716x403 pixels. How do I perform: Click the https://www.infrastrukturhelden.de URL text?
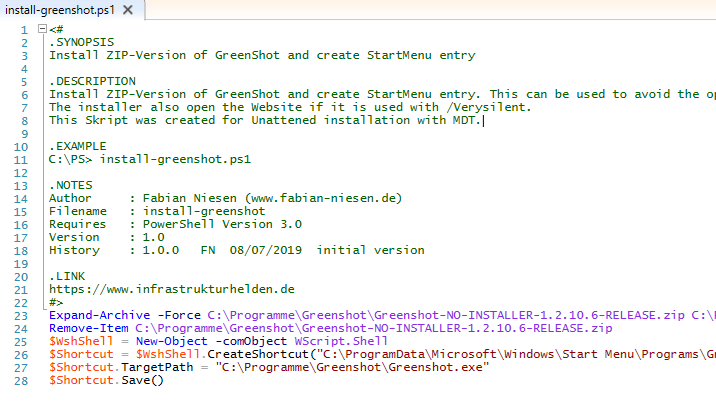(172, 289)
